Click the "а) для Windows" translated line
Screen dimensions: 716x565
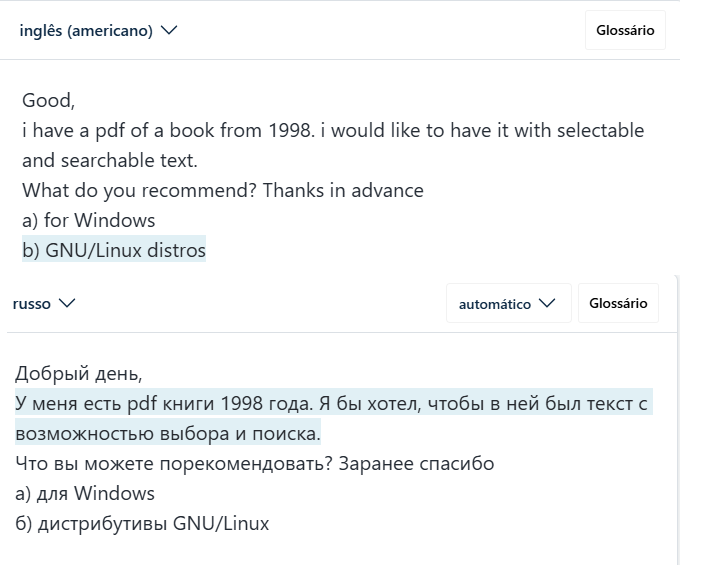click(85, 493)
